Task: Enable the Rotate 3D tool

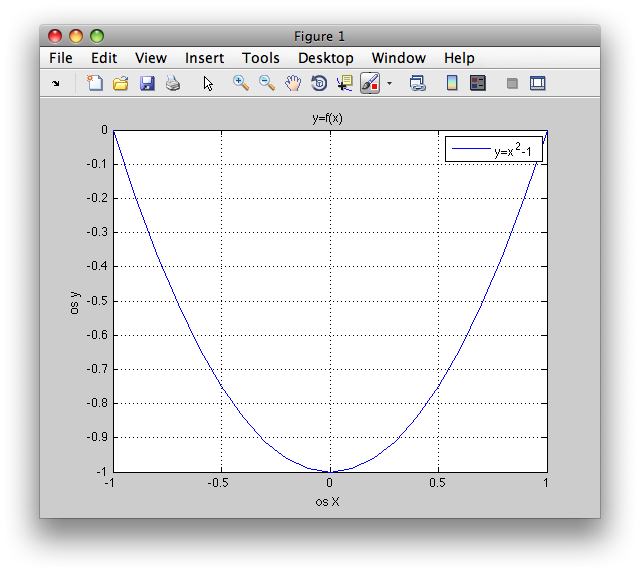Action: tap(319, 83)
